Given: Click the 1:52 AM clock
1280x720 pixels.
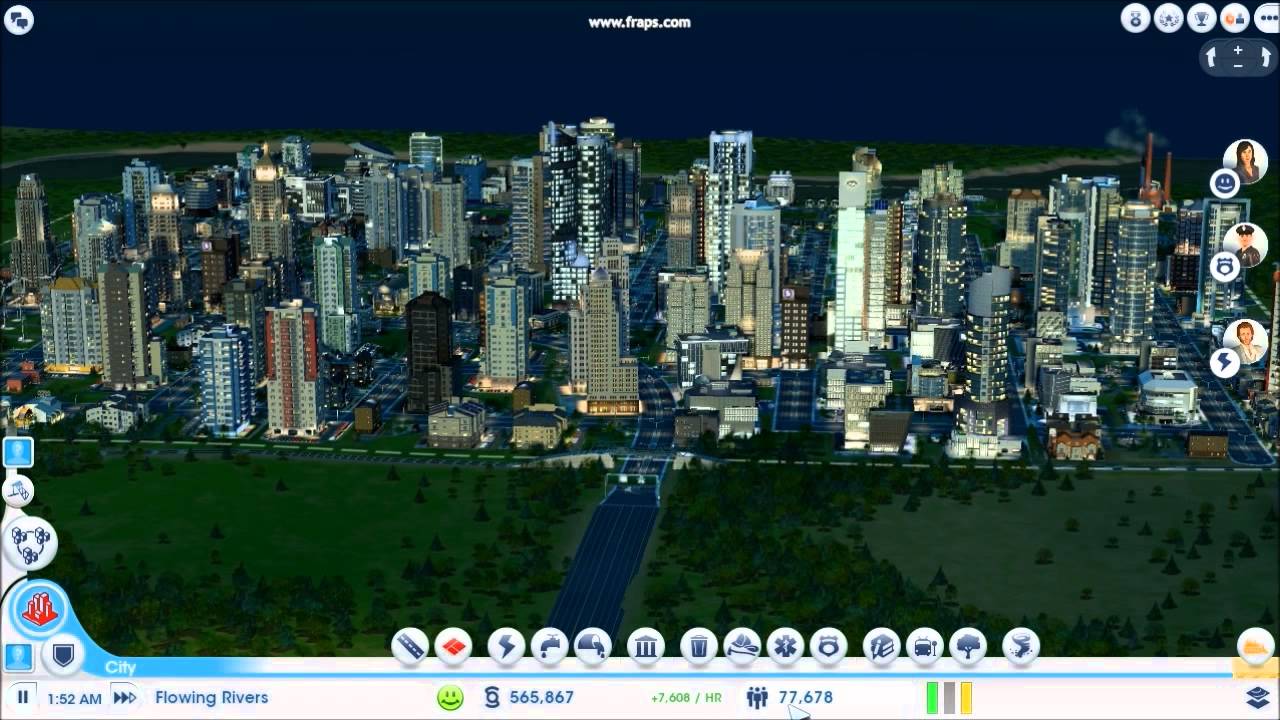Looking at the screenshot, I should point(74,698).
